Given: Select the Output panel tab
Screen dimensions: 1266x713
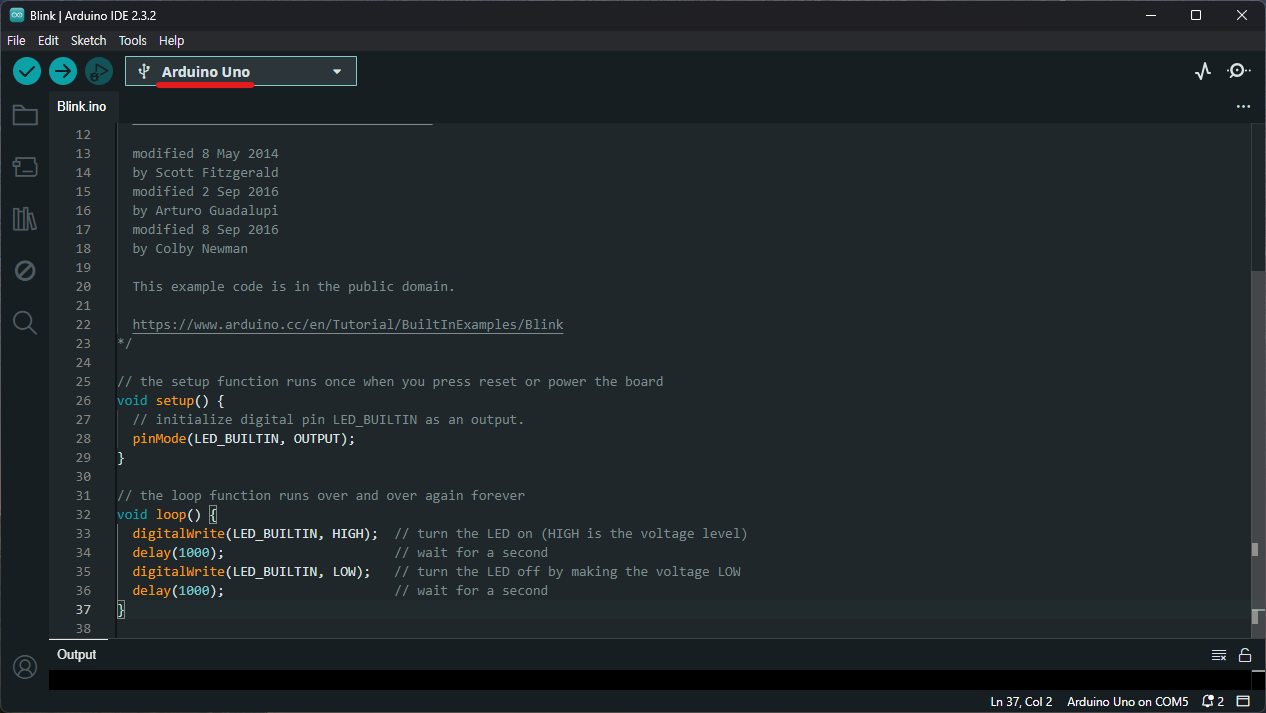Looking at the screenshot, I should 77,655.
